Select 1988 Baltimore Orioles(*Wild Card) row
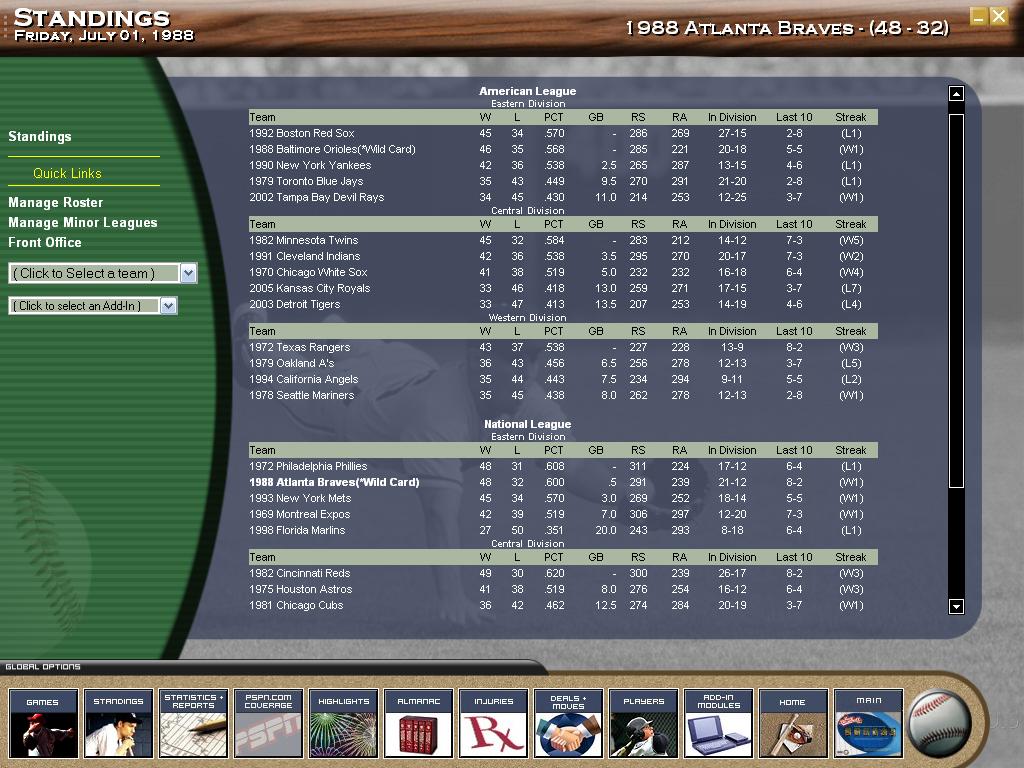This screenshot has width=1024, height=768. tap(563, 149)
